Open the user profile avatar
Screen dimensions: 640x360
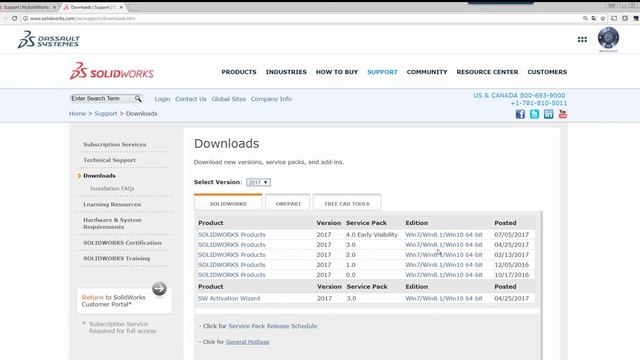pos(608,38)
